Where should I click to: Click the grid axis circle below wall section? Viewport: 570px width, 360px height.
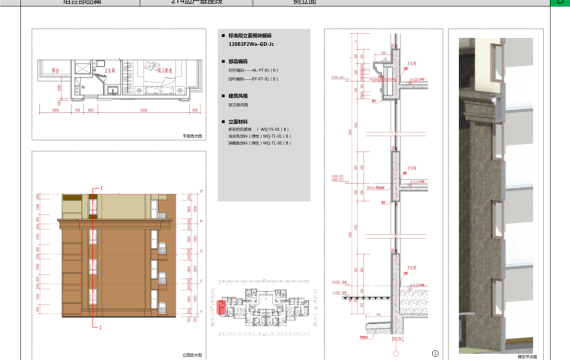tap(396, 353)
